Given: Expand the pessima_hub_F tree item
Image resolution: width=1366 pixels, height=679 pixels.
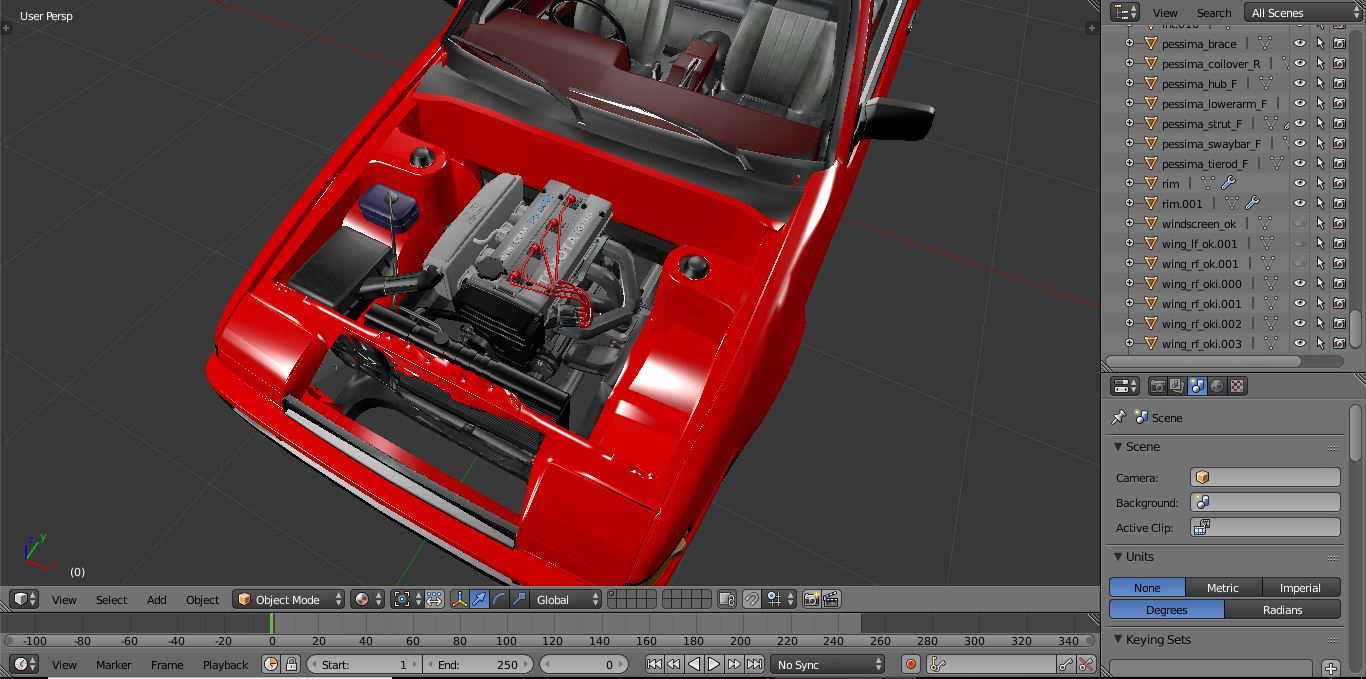Looking at the screenshot, I should 1129,83.
